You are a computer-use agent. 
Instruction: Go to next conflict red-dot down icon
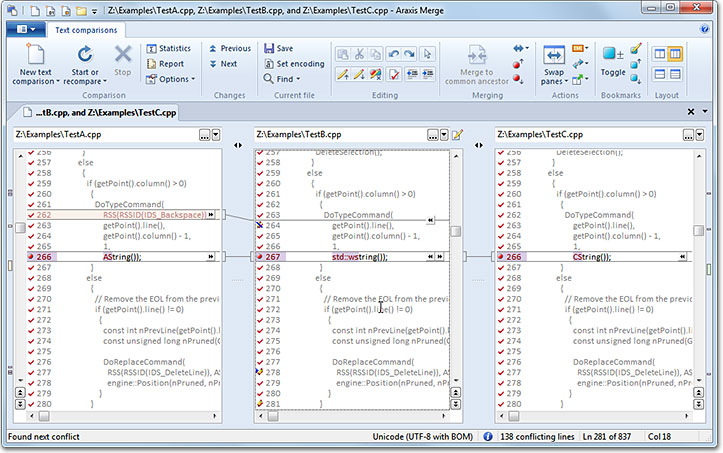[518, 79]
